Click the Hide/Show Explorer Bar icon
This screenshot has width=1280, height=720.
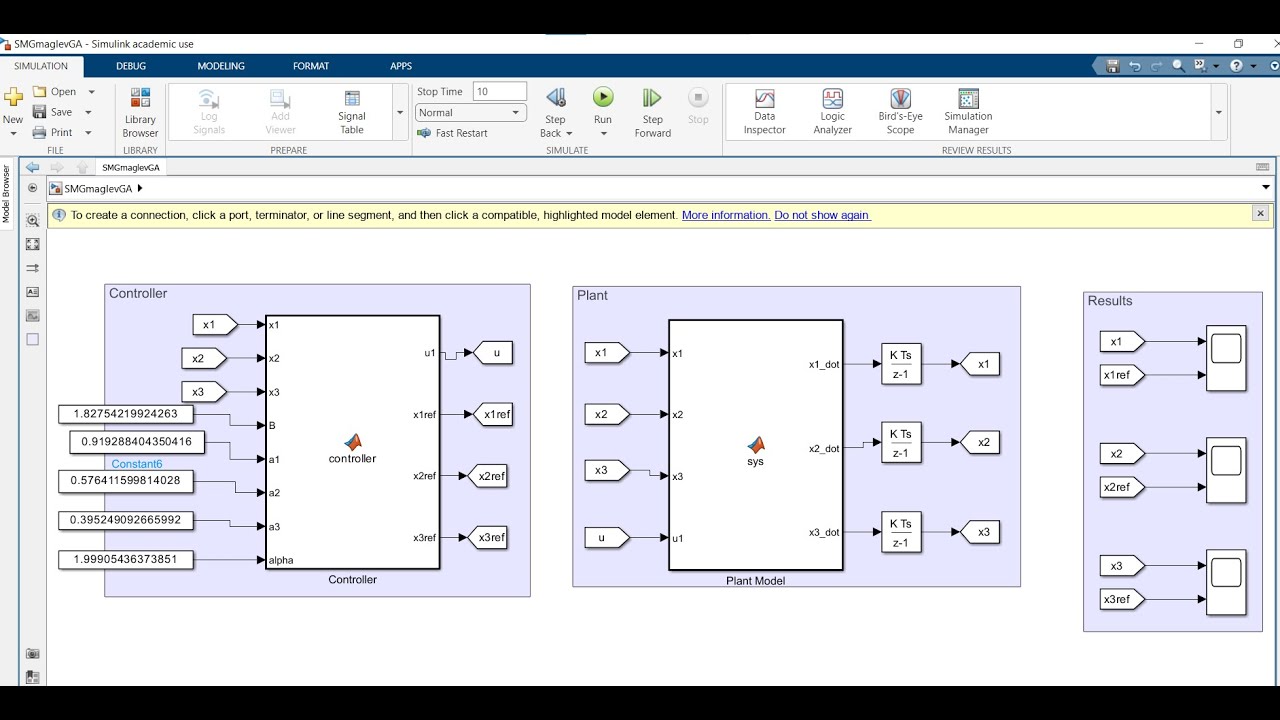(x=33, y=188)
